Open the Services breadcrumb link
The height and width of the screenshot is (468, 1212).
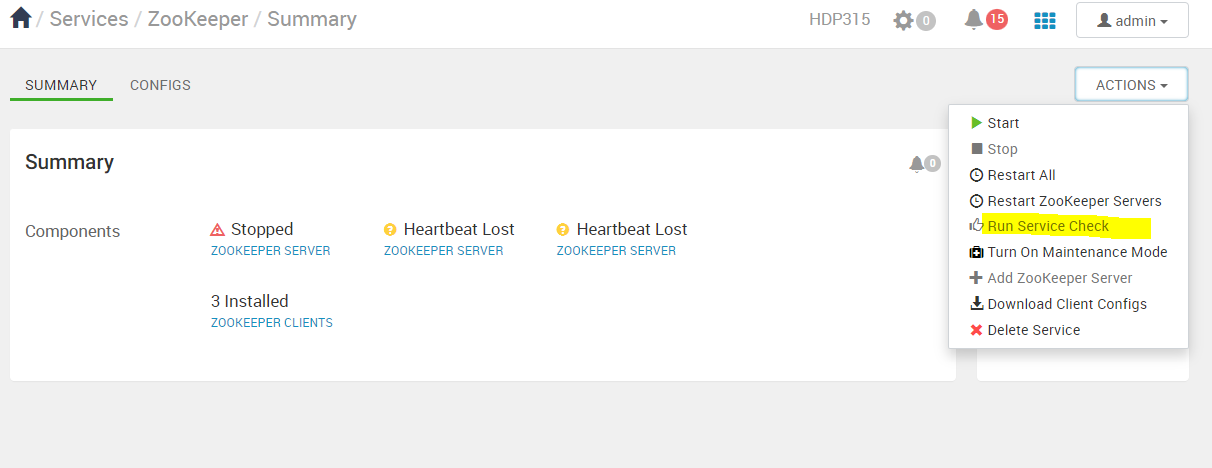click(88, 19)
